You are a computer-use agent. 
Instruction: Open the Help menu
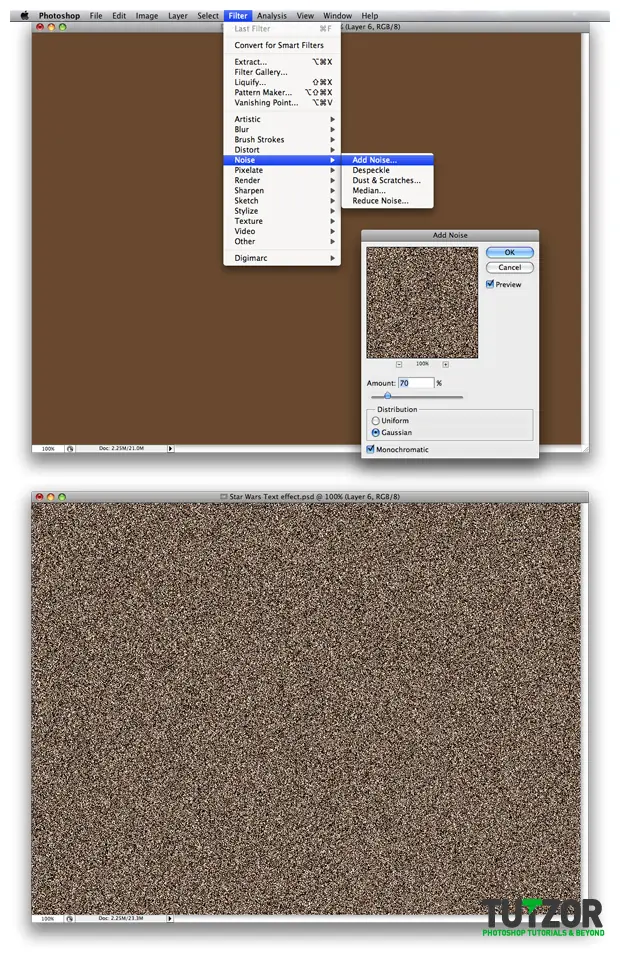click(x=370, y=15)
